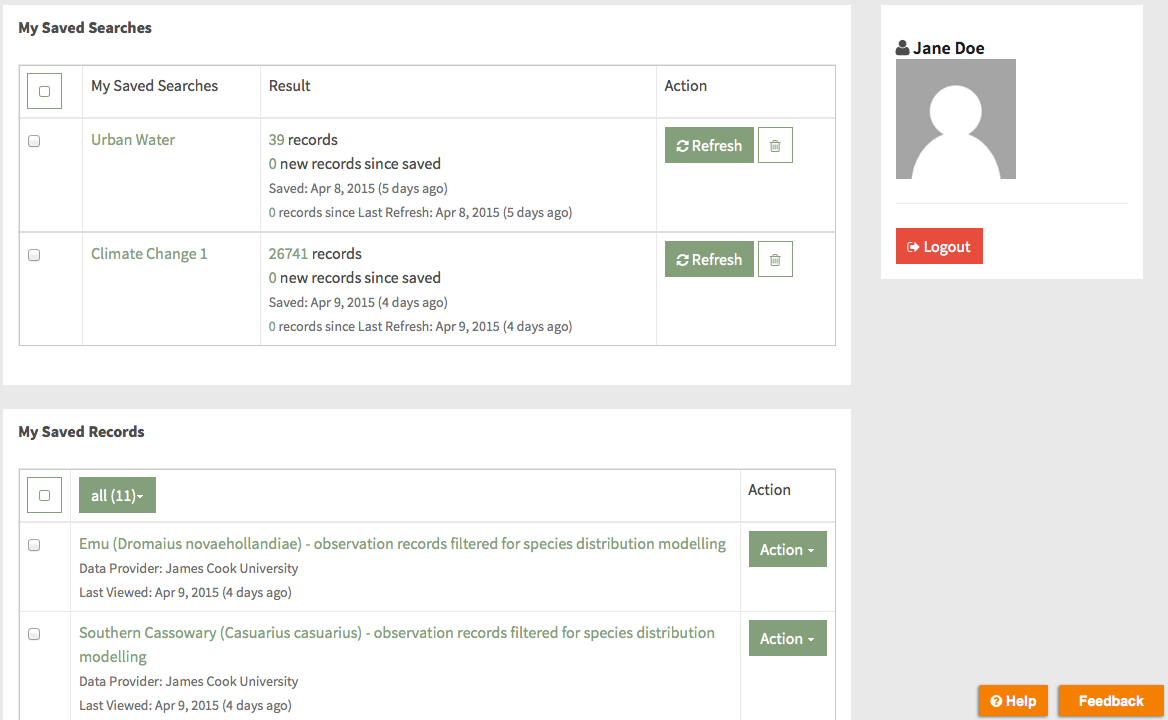
Task: Click the 26741 records count link
Action: click(287, 254)
